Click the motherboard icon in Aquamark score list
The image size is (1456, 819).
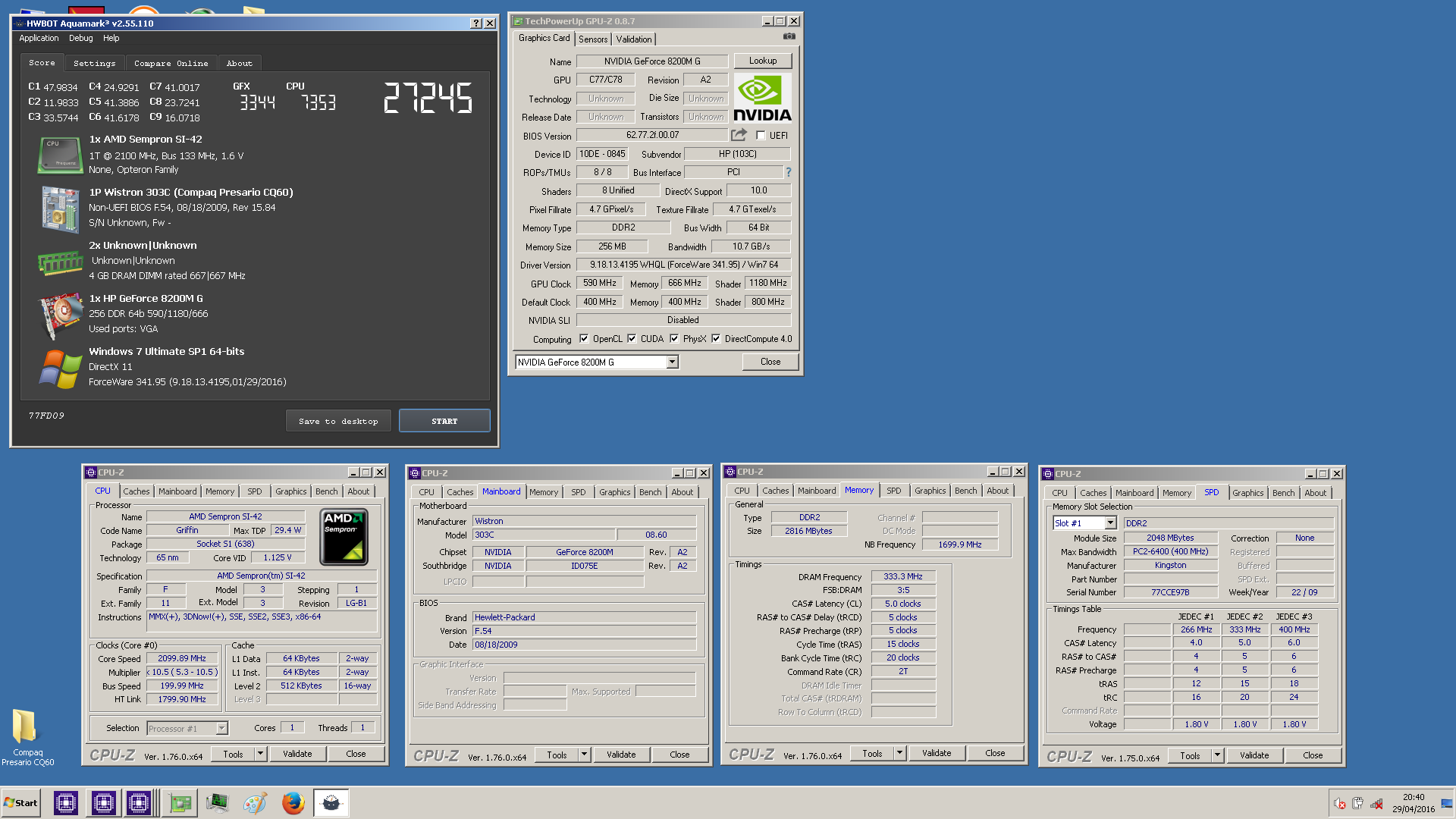(x=61, y=209)
